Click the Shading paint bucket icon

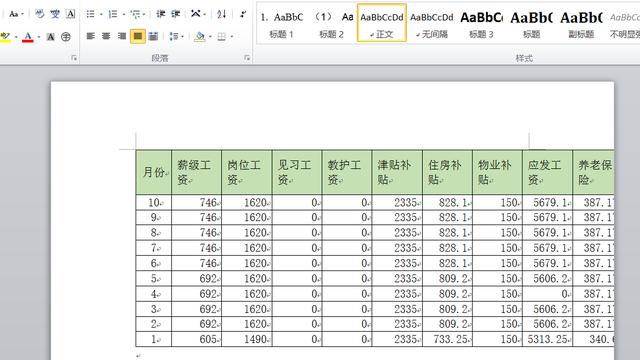click(200, 36)
